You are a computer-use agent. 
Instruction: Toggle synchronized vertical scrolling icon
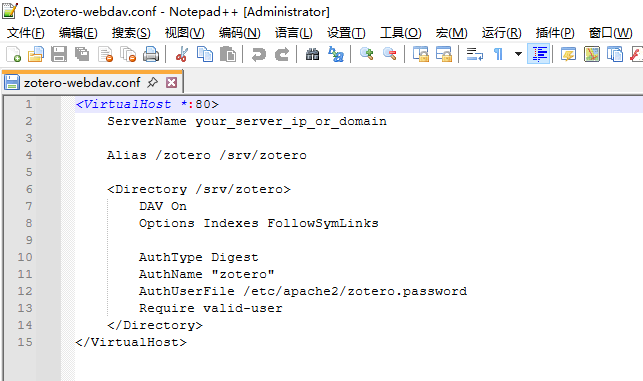(x=420, y=54)
